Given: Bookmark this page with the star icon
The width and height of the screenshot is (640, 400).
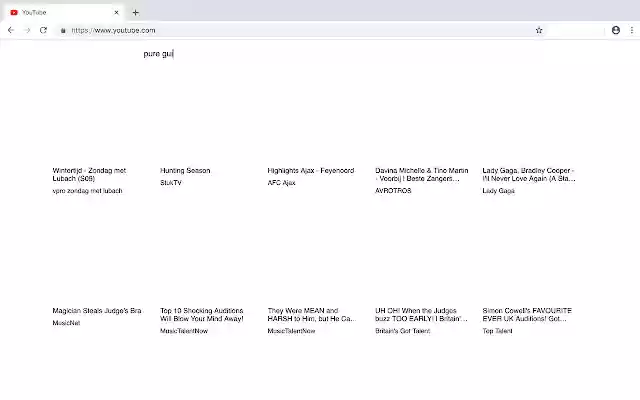Looking at the screenshot, I should (x=539, y=30).
